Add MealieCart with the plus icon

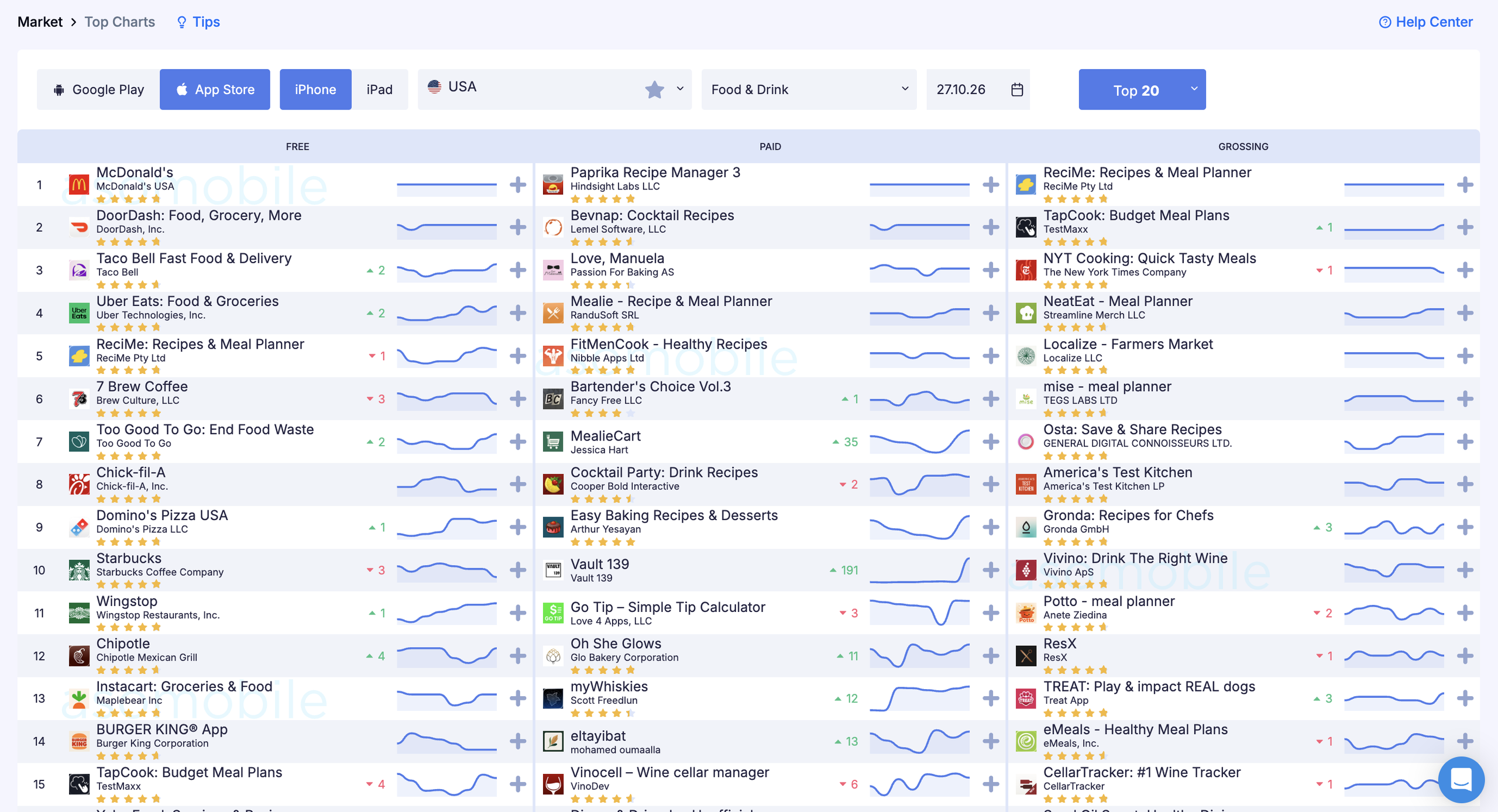click(x=991, y=442)
